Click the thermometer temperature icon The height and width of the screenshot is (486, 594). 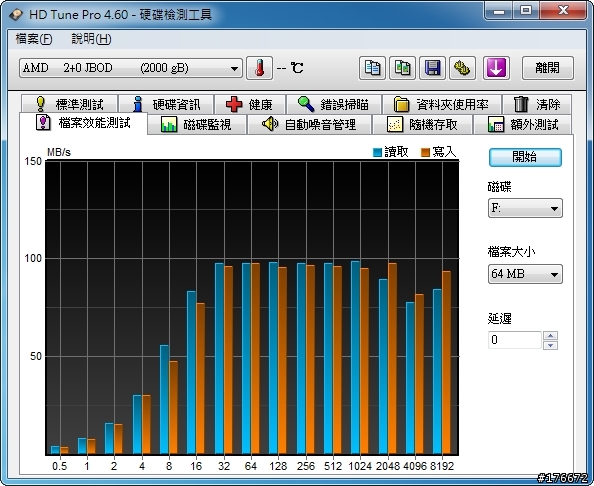tap(259, 68)
